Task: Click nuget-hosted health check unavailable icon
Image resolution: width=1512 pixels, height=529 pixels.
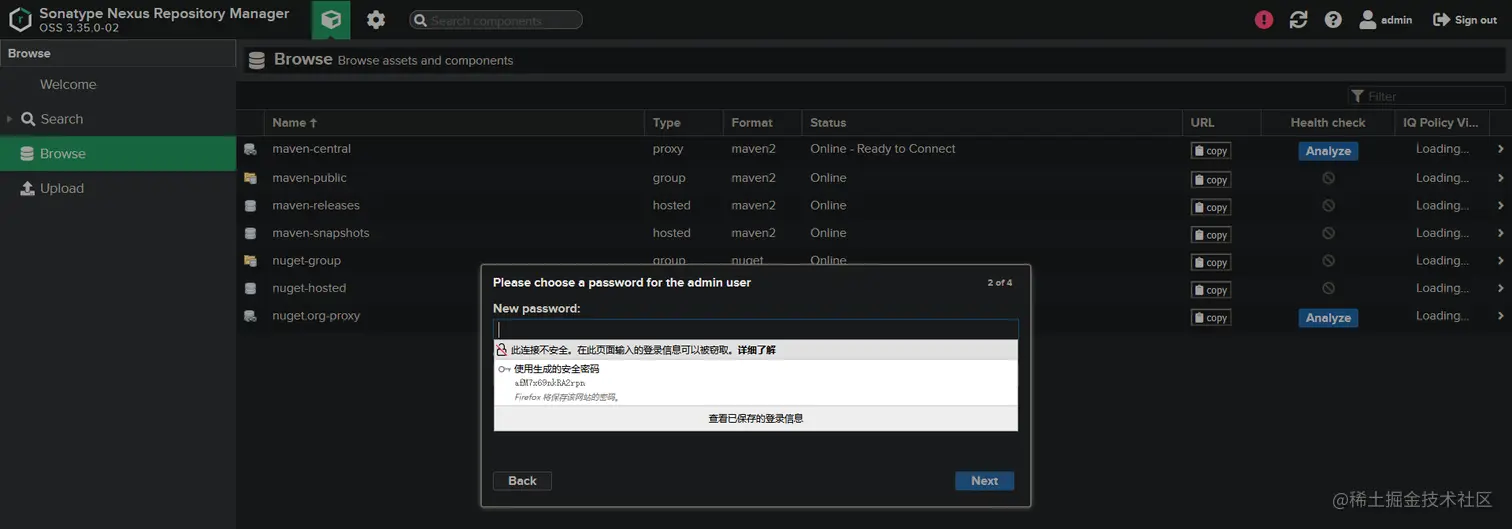Action: (1328, 288)
